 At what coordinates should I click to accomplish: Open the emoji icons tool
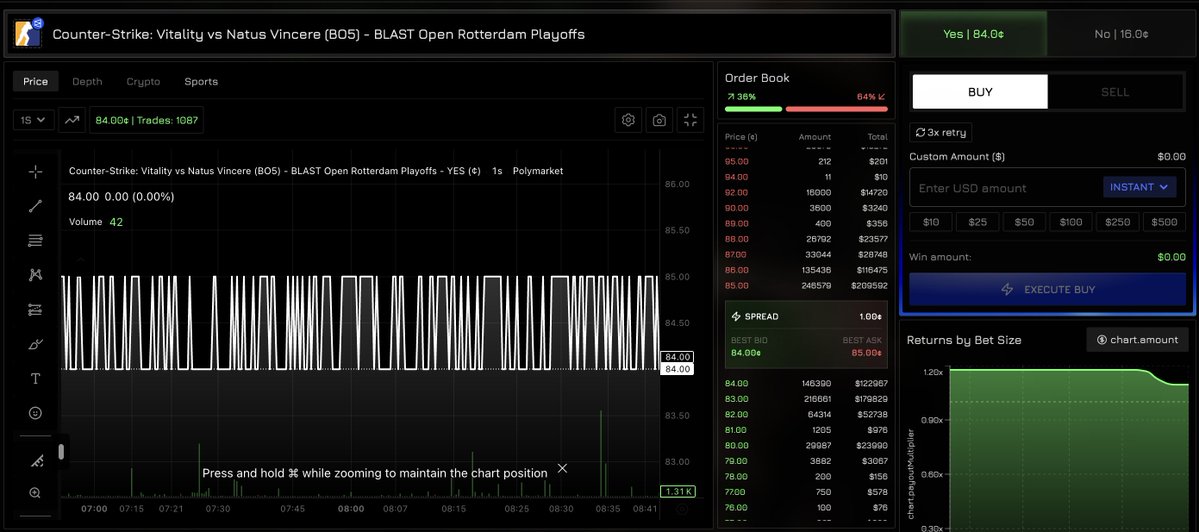[x=35, y=413]
